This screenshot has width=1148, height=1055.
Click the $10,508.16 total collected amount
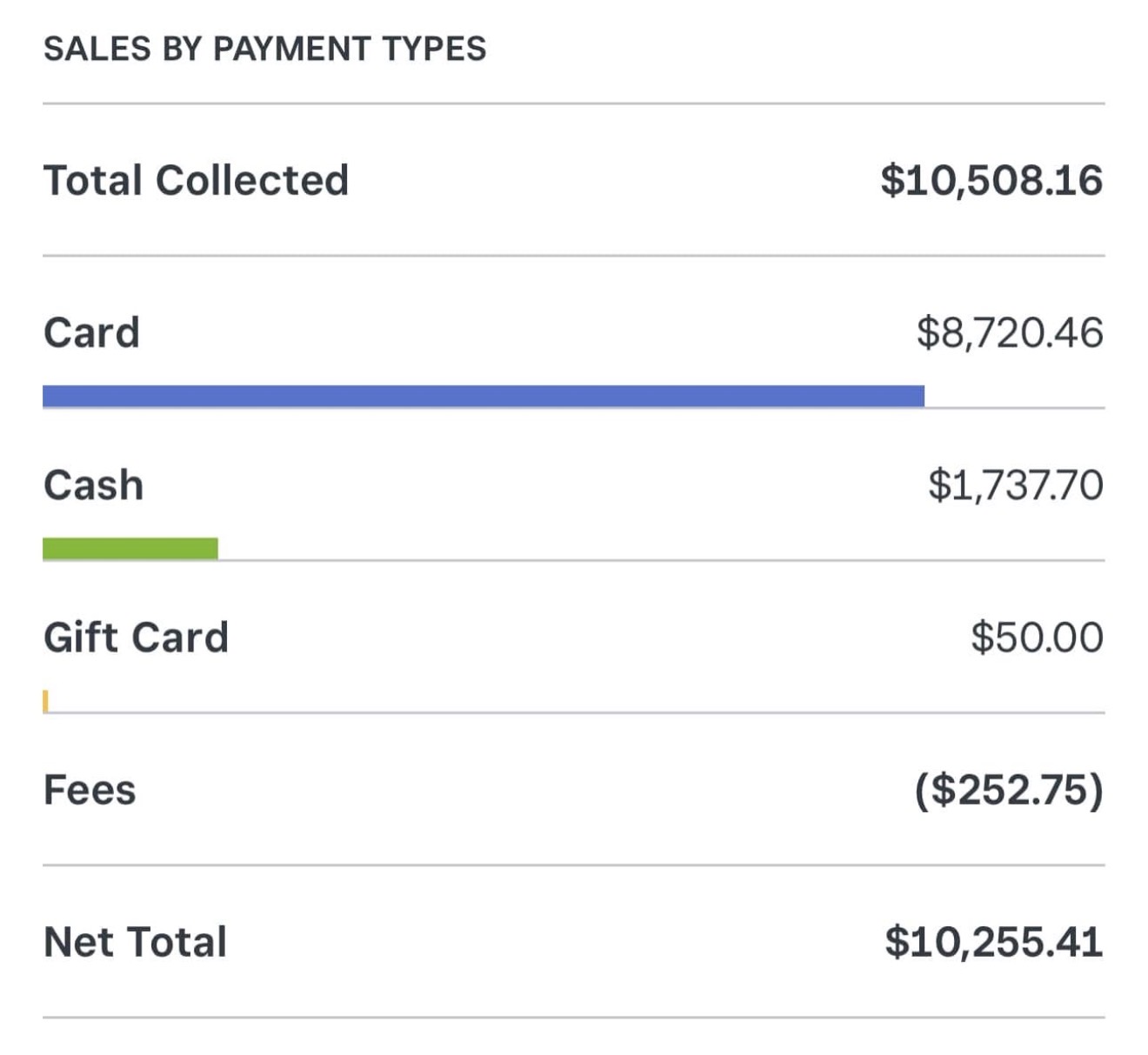[x=991, y=180]
